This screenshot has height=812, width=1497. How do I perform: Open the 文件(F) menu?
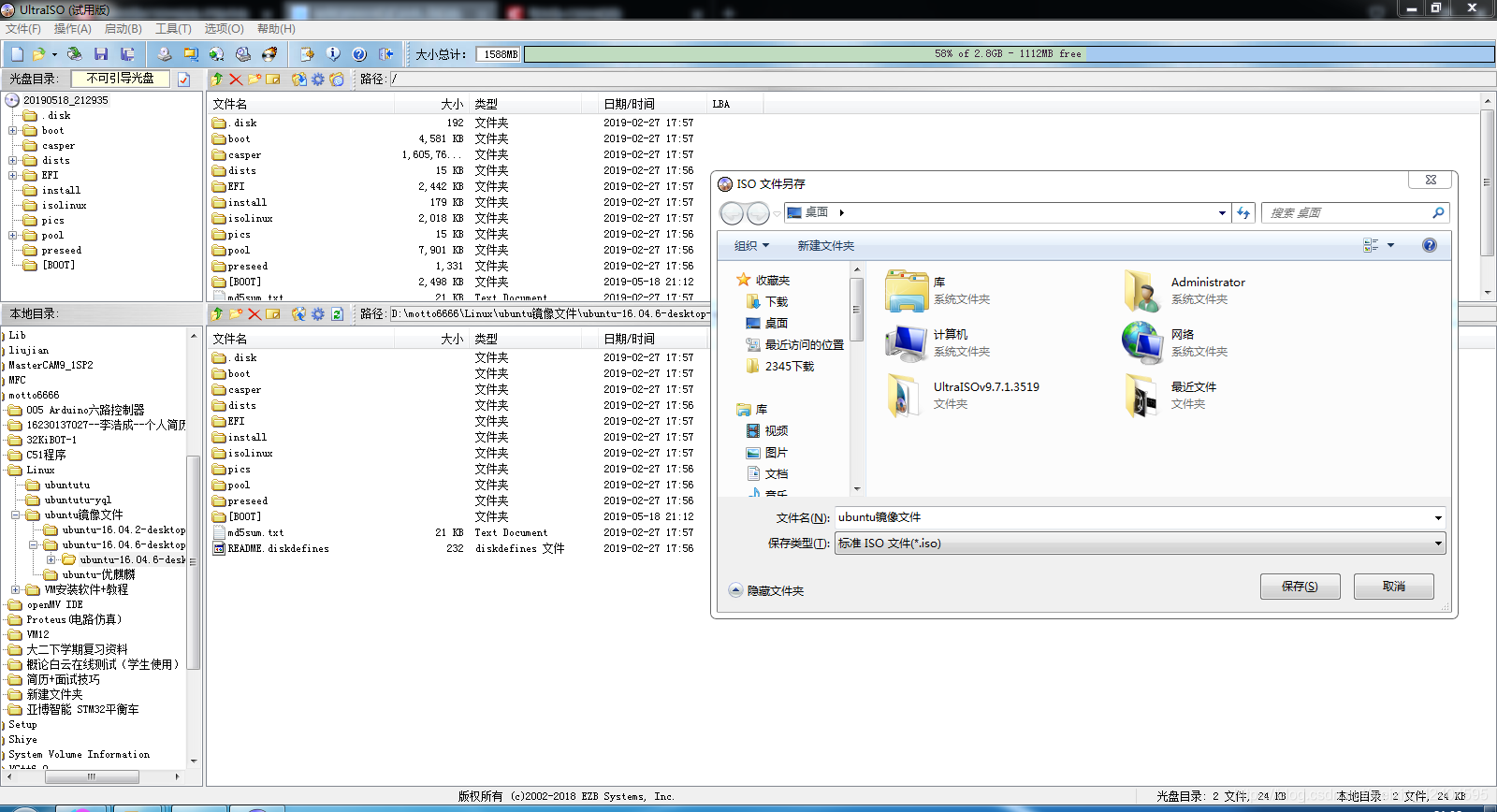click(x=23, y=29)
